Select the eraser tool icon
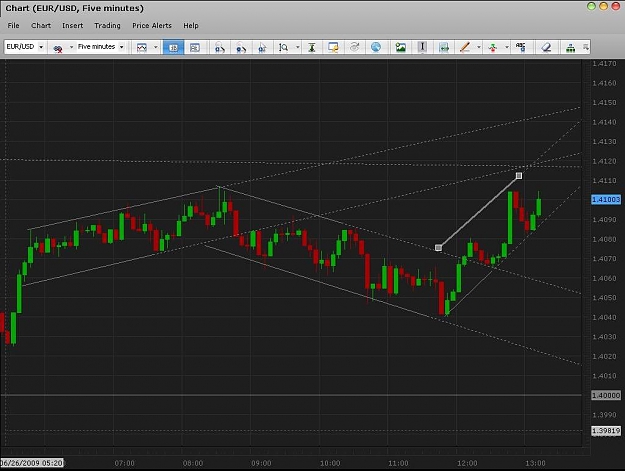The image size is (625, 471). (546, 47)
